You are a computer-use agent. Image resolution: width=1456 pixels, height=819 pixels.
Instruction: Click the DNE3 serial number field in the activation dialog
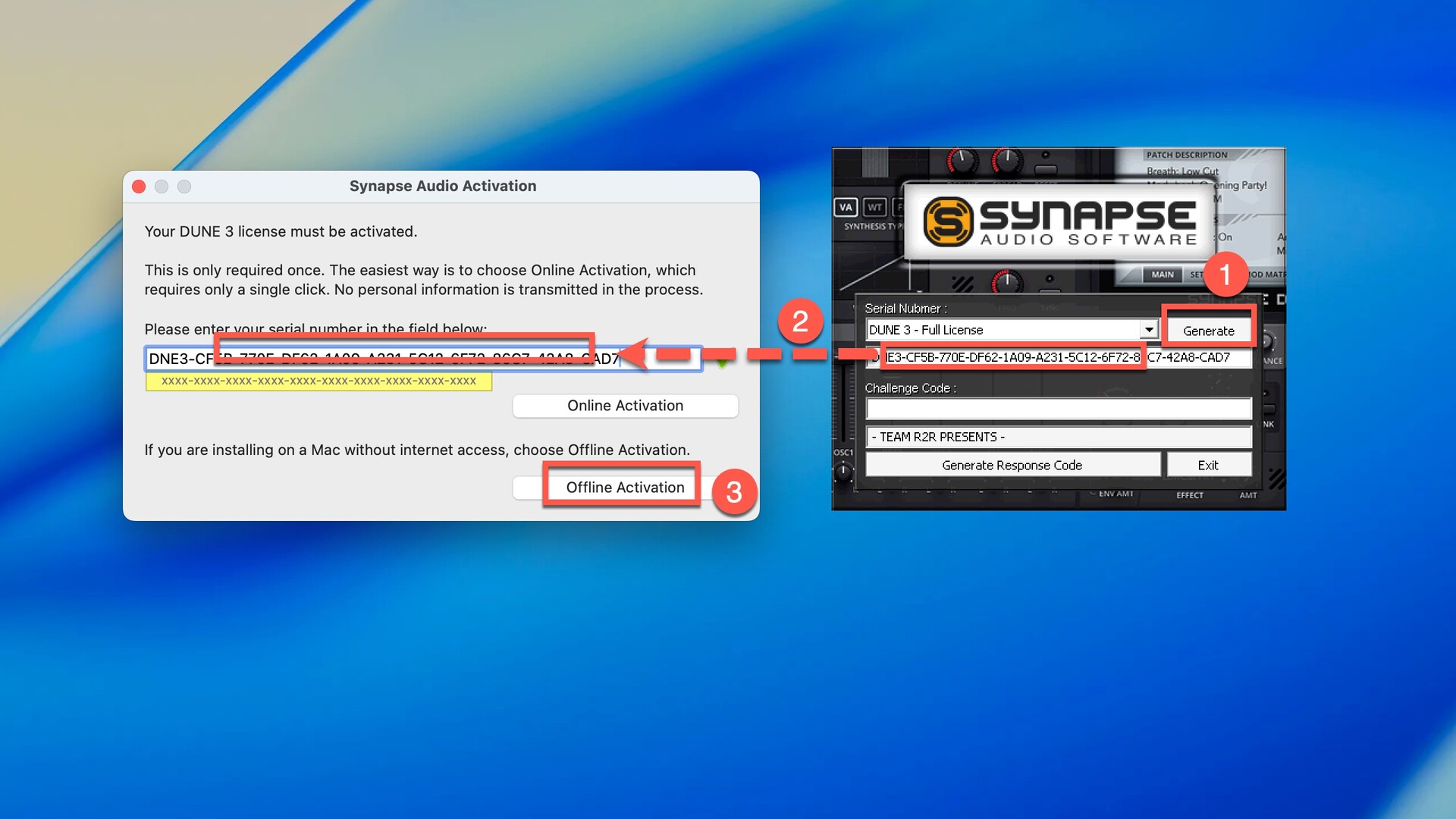pyautogui.click(x=182, y=359)
